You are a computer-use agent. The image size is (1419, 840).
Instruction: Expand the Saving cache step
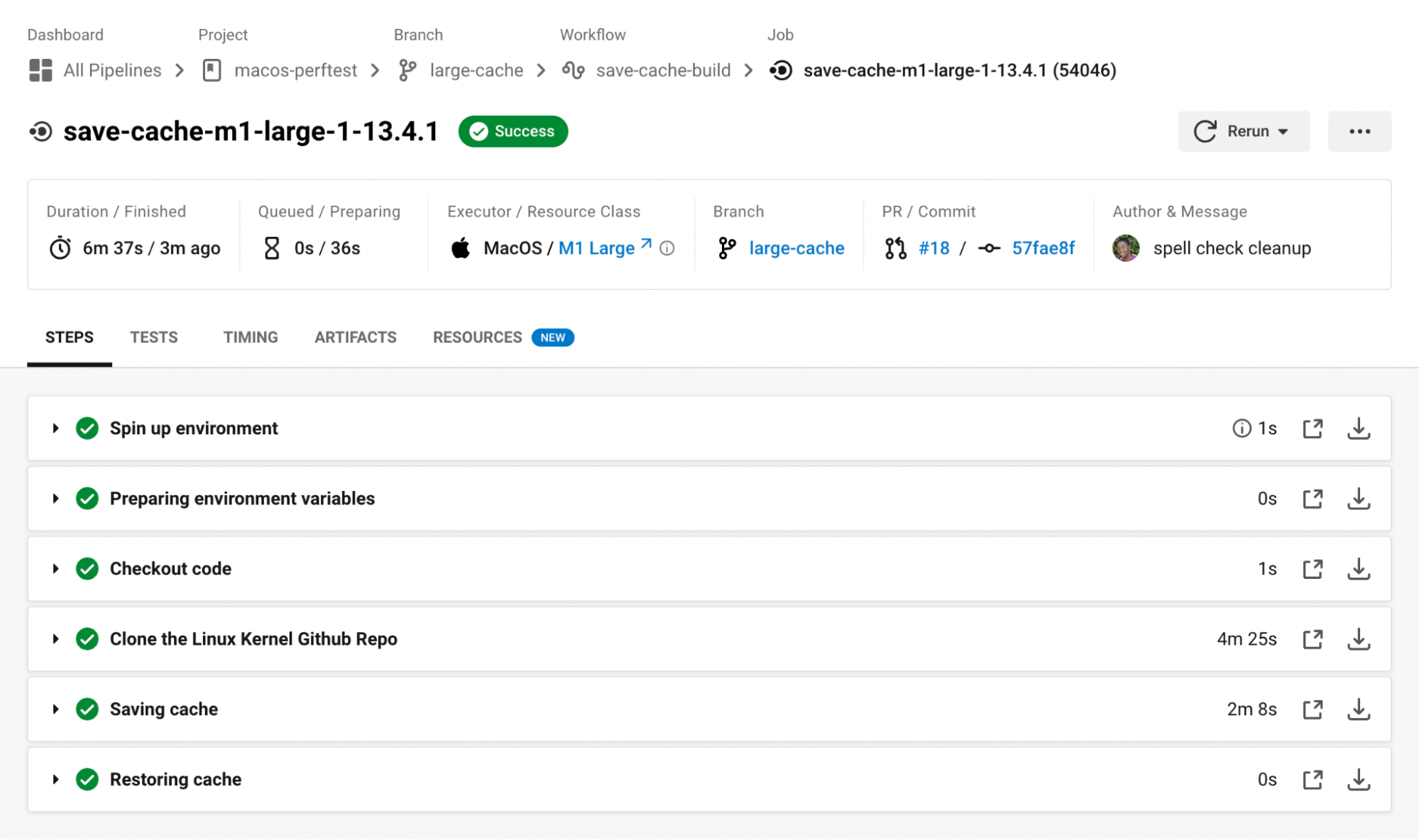click(x=55, y=709)
